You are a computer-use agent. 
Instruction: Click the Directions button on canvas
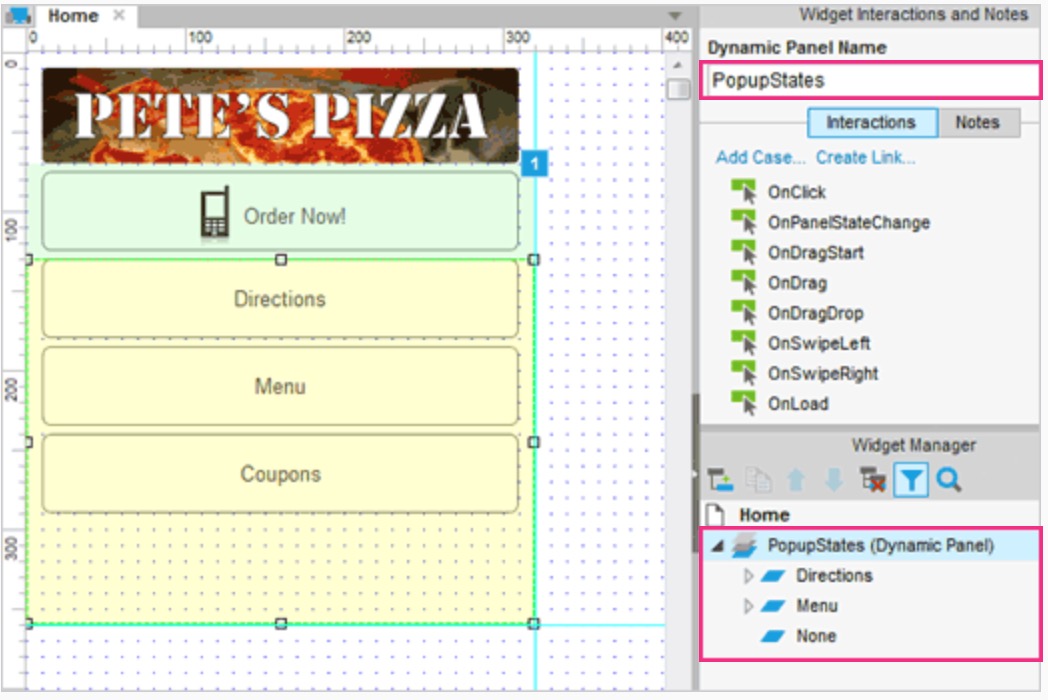280,298
